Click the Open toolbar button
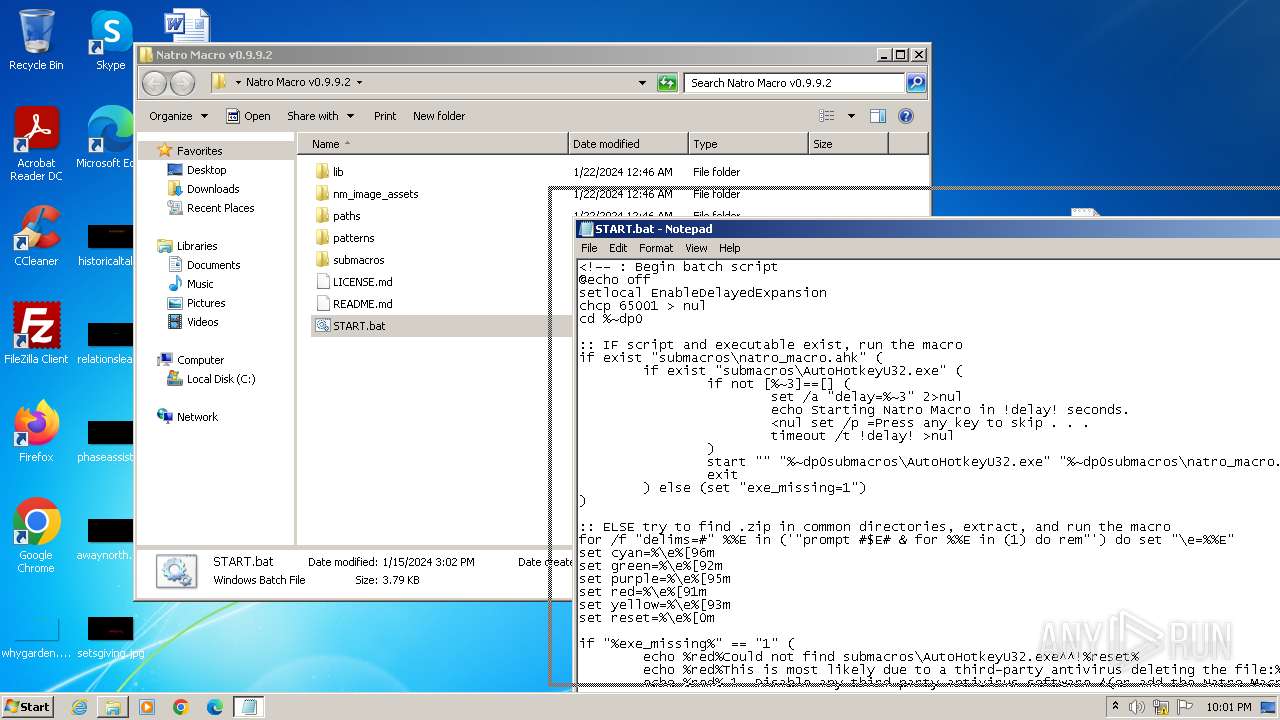1280x720 pixels. click(248, 116)
